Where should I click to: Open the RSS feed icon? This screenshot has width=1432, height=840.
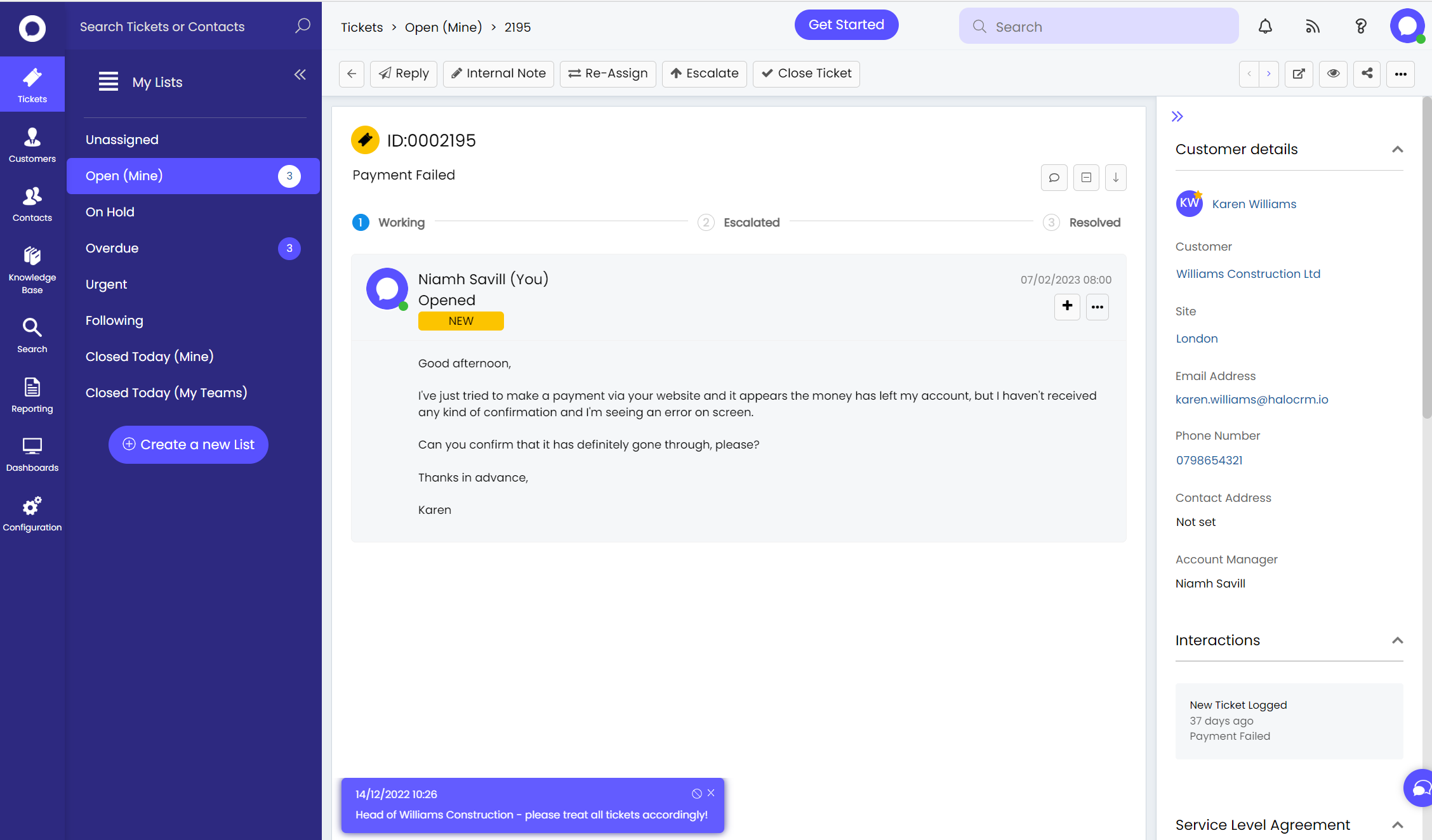point(1313,27)
